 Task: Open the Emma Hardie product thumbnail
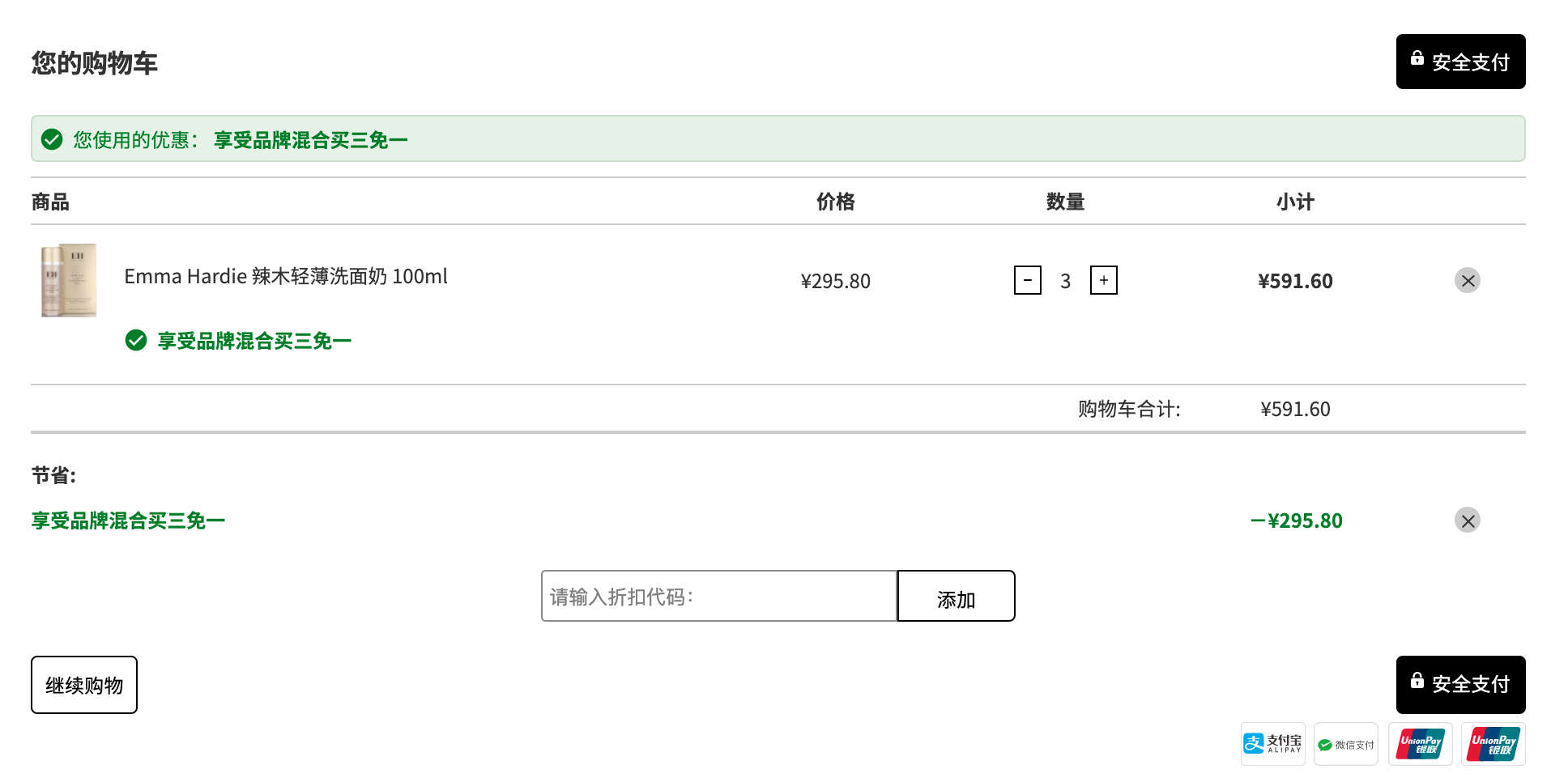click(x=69, y=280)
